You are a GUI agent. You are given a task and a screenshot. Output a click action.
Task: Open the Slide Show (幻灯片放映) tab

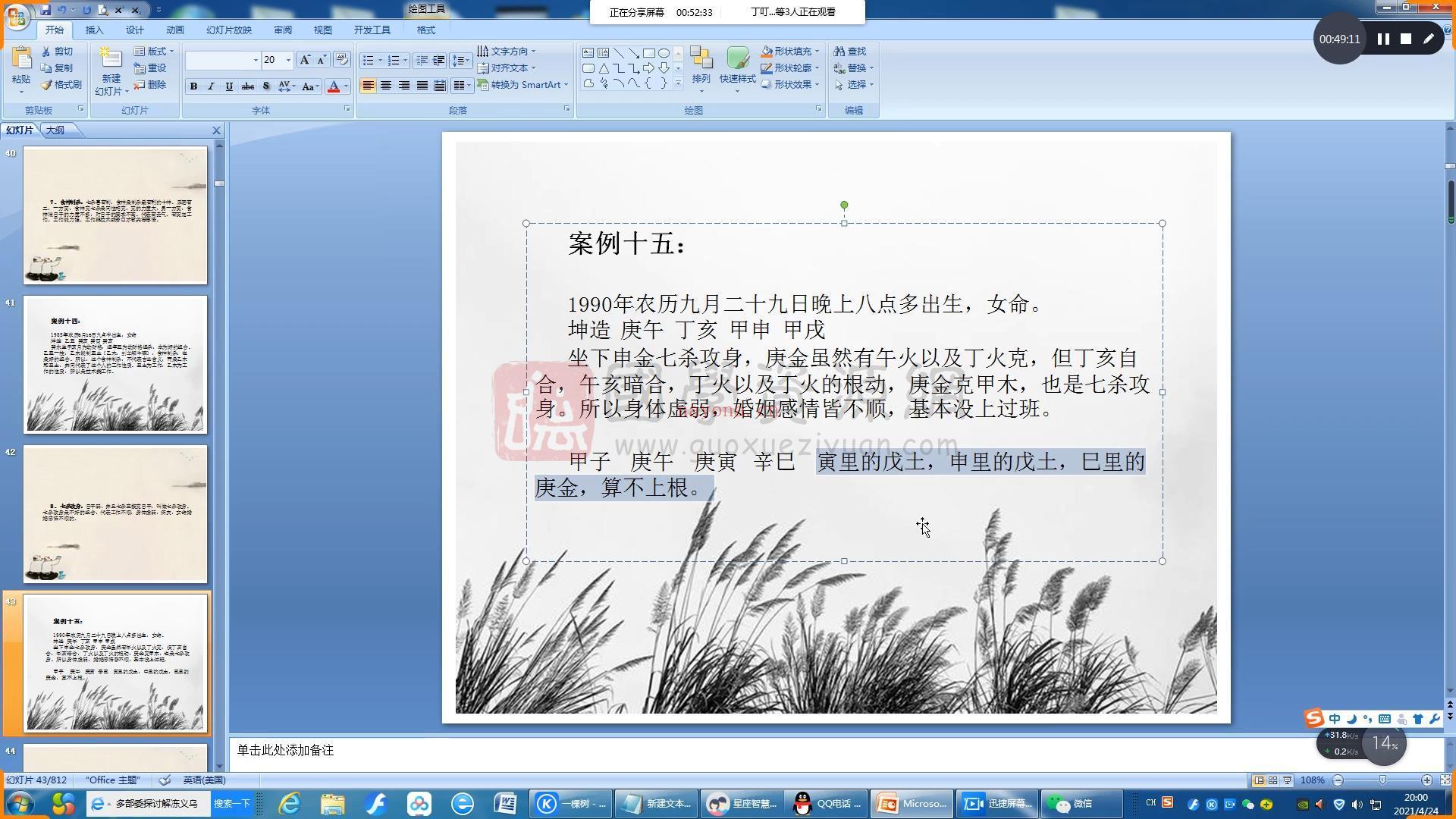pos(228,30)
